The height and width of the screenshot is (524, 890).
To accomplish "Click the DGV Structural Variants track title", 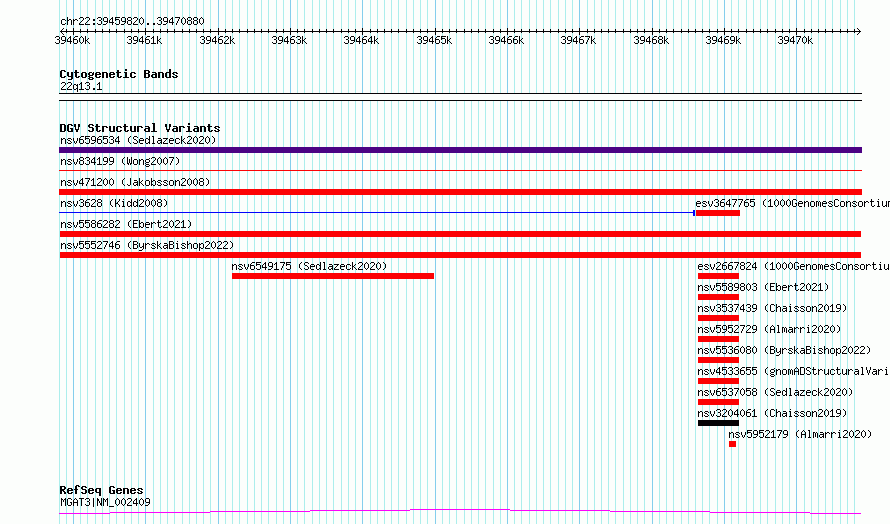I will (140, 128).
